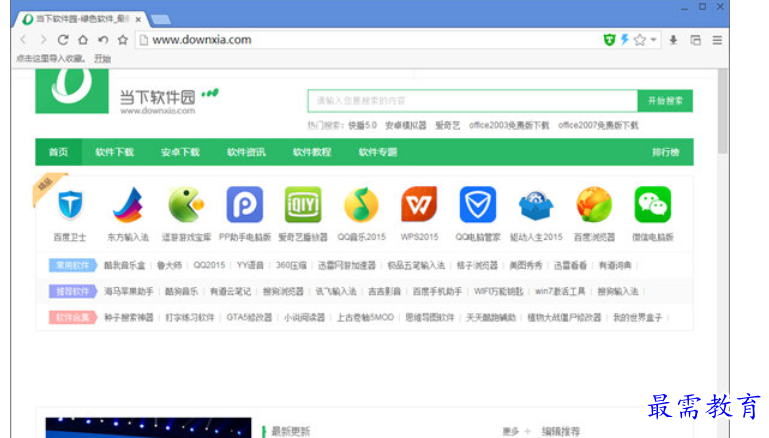This screenshot has width=769, height=438.
Task: Click hot search link 安卓模拟器
Action: point(406,125)
